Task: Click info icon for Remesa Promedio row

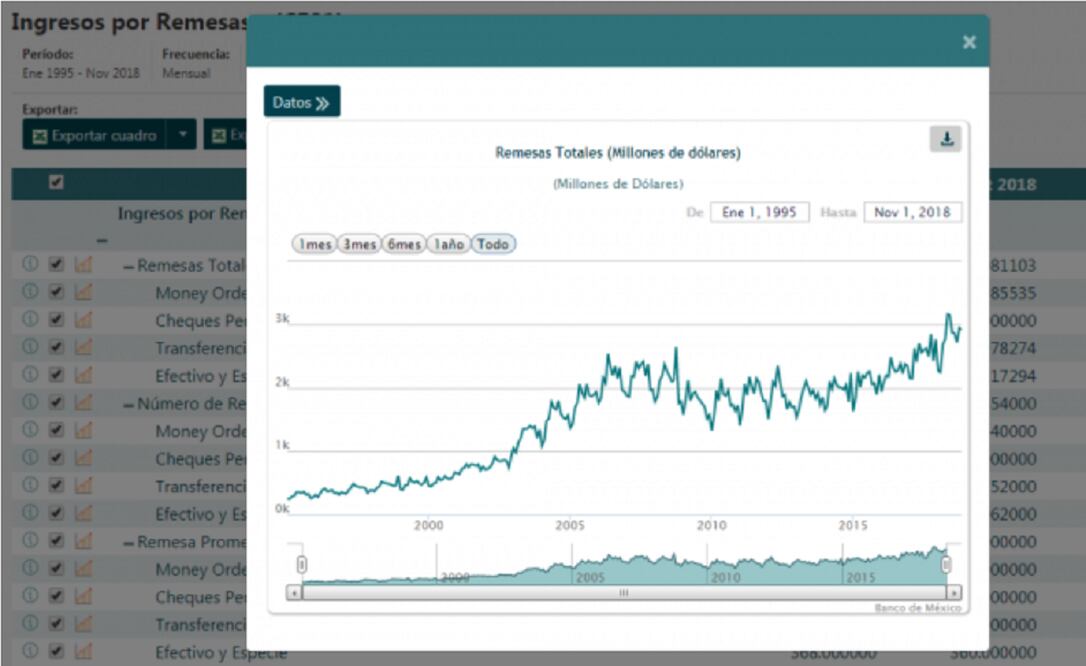Action: [30, 541]
